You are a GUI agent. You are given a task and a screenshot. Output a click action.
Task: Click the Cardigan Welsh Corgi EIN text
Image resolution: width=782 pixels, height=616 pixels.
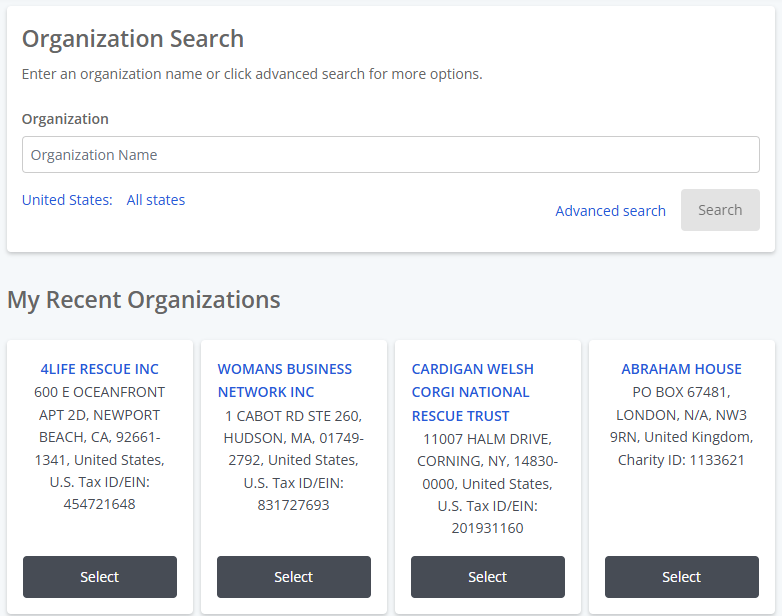click(488, 517)
